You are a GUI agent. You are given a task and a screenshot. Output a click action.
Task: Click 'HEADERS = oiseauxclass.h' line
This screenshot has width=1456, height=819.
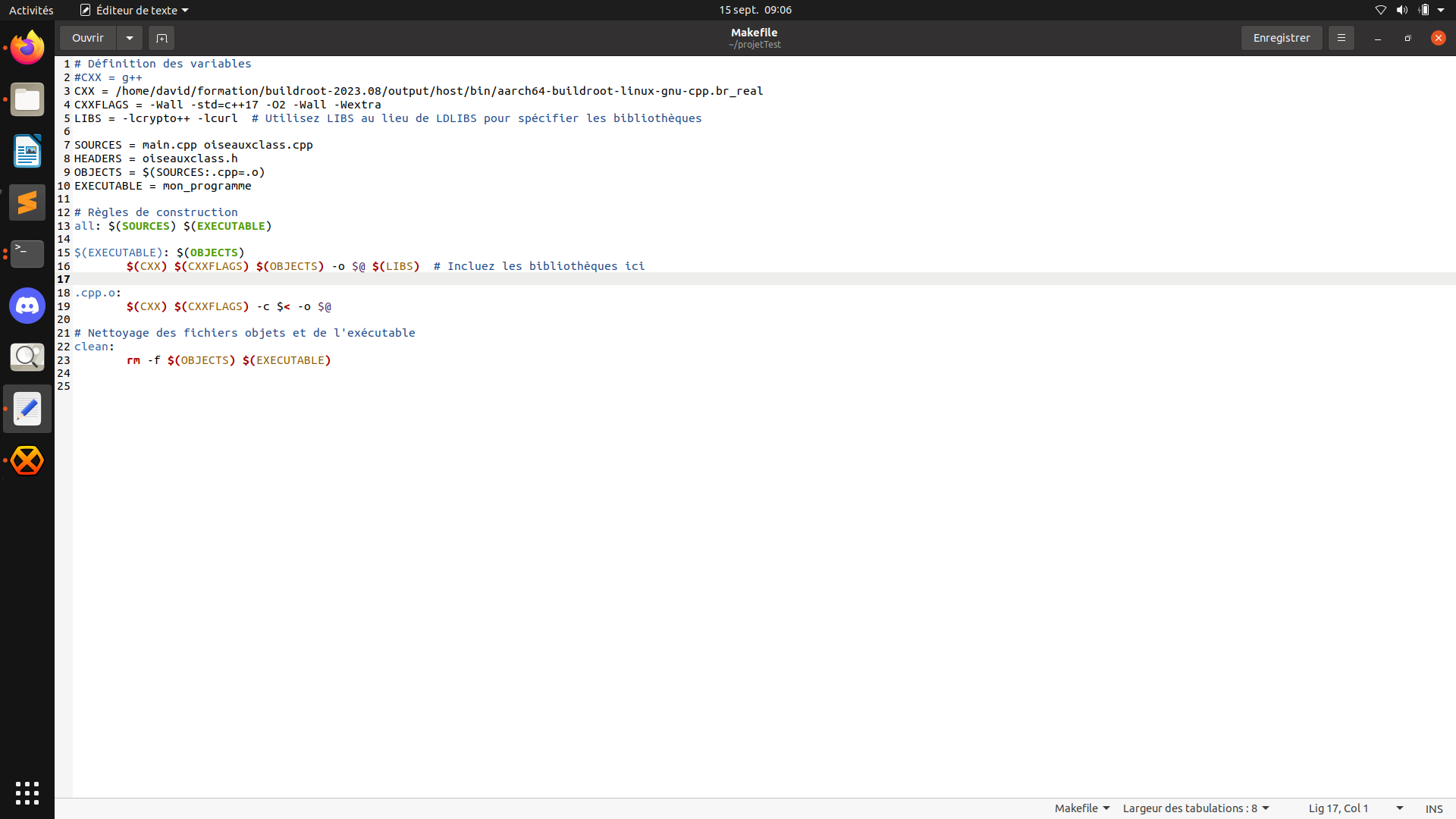(156, 158)
